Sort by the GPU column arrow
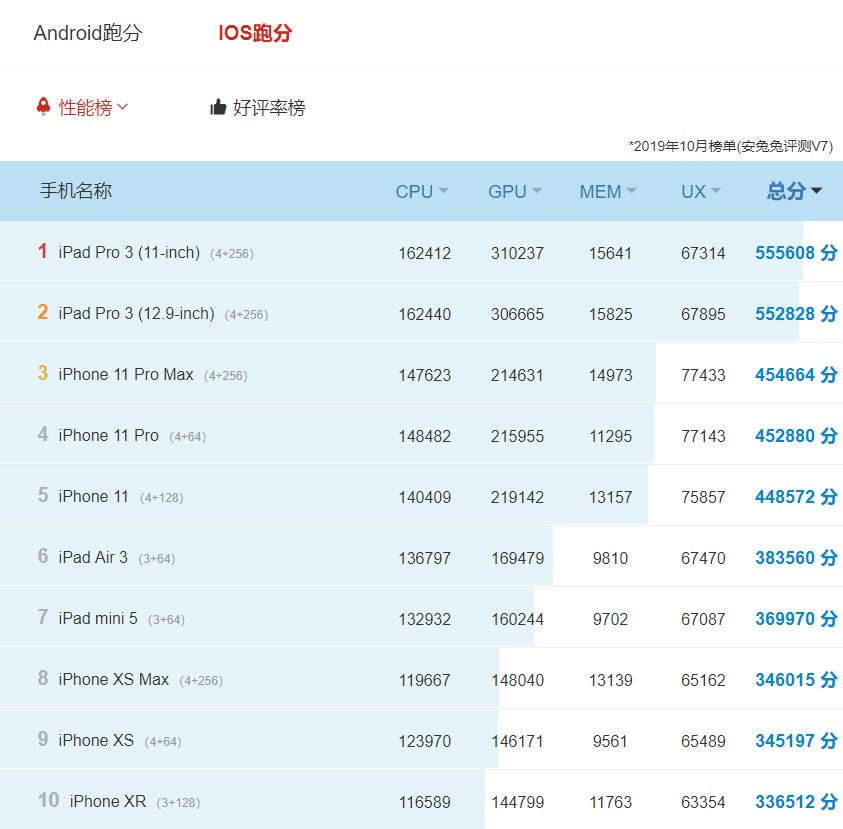This screenshot has width=843, height=829. pyautogui.click(x=537, y=190)
